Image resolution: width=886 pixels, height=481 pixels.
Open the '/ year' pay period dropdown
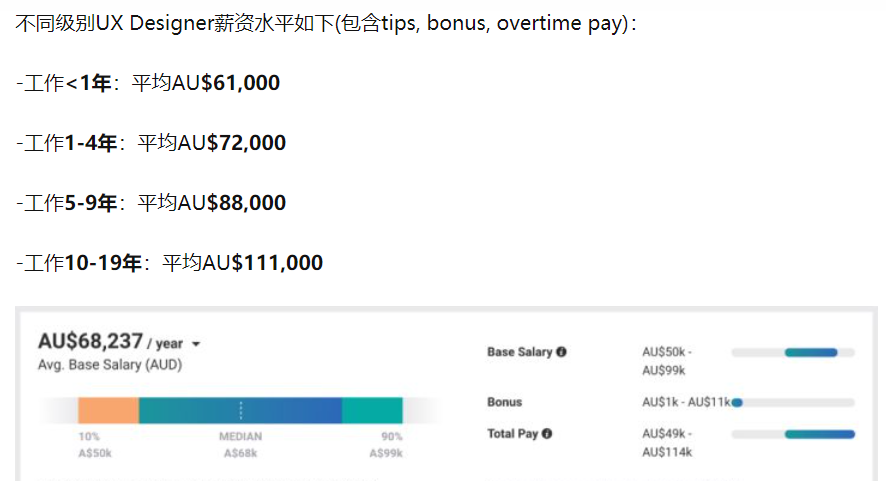pos(195,344)
